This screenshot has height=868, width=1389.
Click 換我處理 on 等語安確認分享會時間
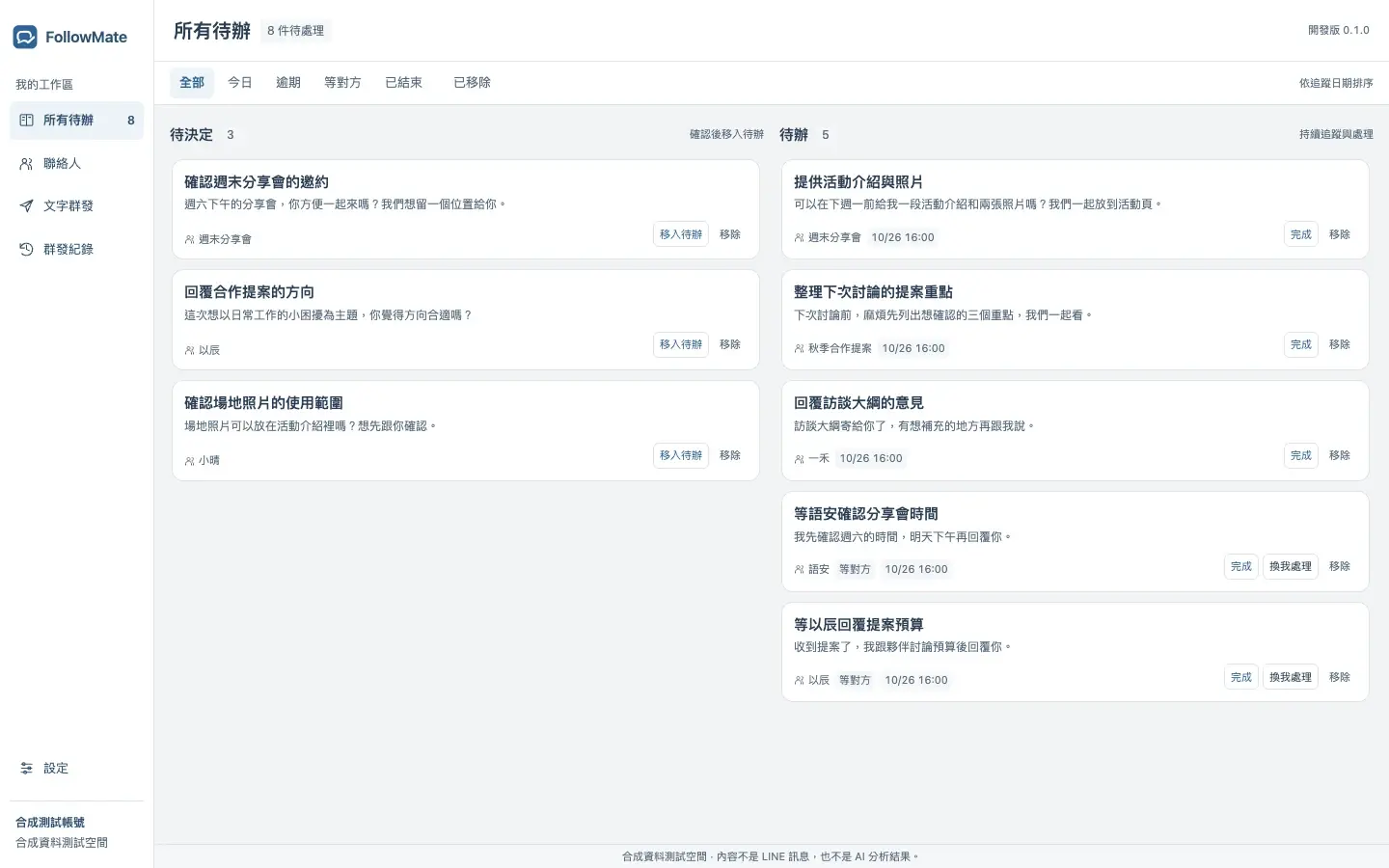(1291, 566)
